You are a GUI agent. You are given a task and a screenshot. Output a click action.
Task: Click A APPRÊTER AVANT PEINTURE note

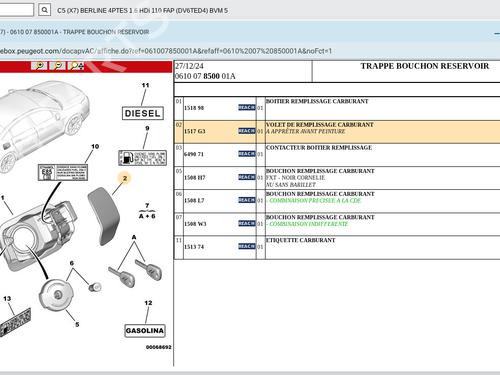coord(305,131)
